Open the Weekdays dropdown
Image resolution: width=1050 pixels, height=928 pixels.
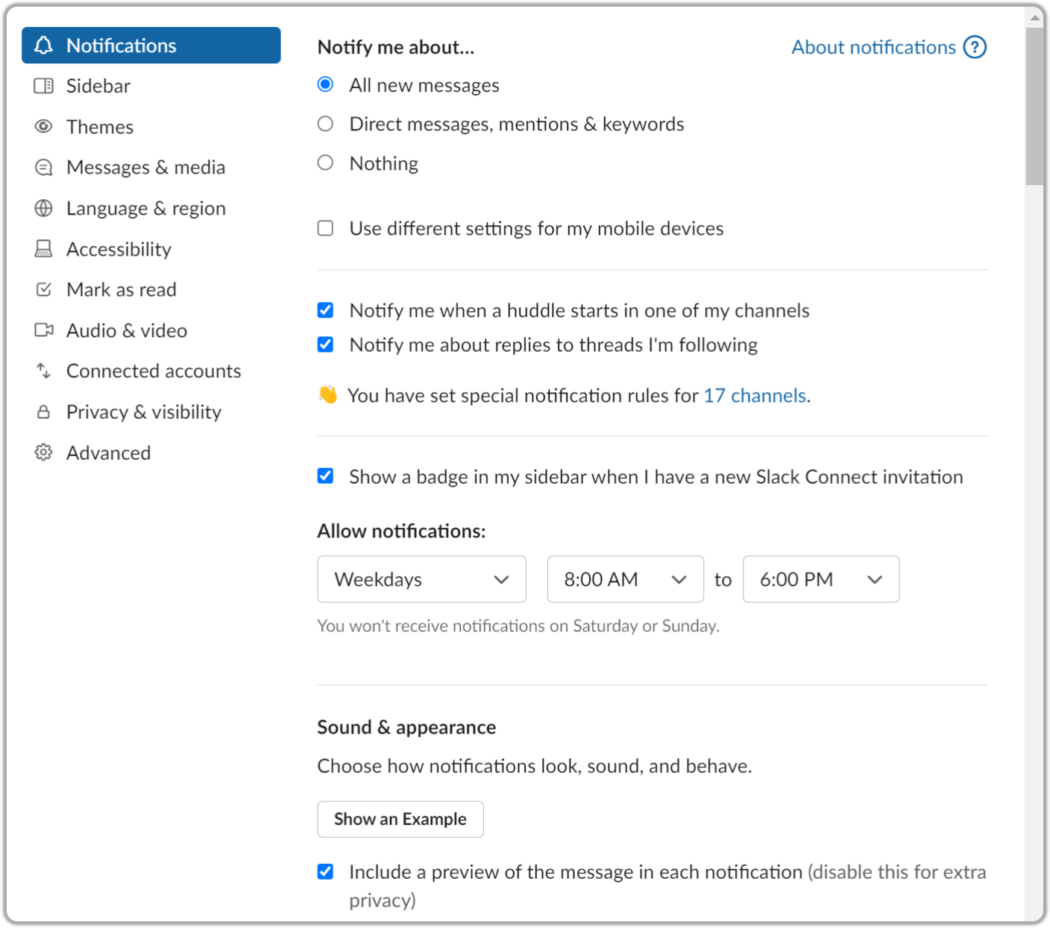coord(421,579)
